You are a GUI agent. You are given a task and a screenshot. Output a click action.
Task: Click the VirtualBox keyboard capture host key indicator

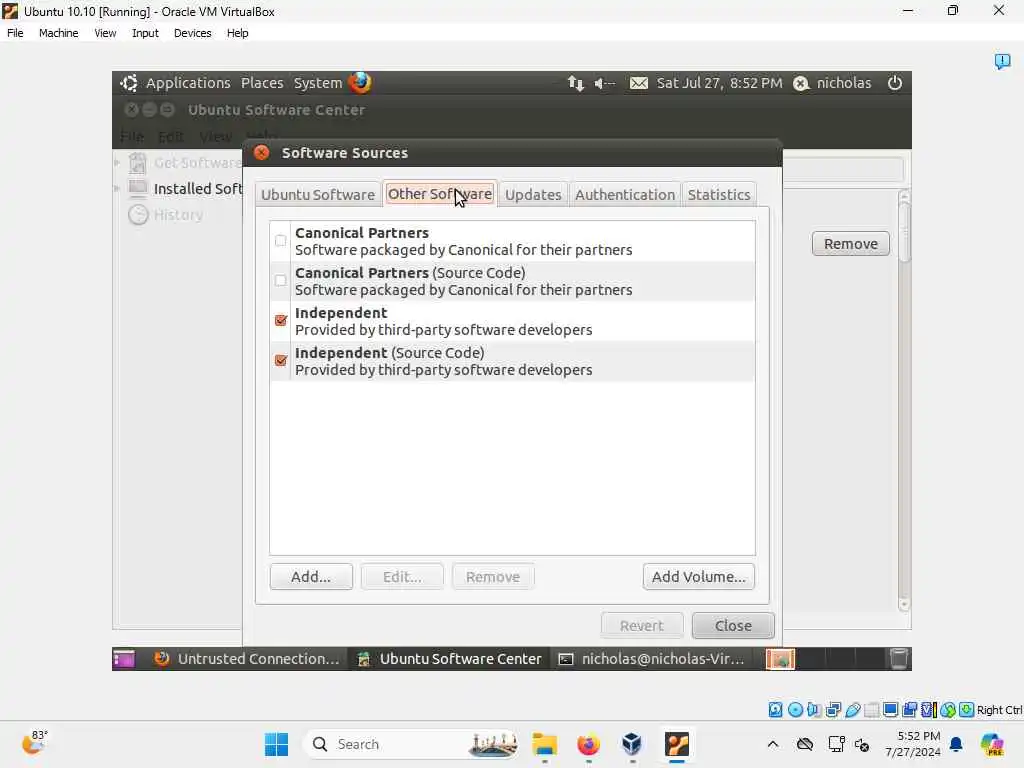[x=967, y=710]
